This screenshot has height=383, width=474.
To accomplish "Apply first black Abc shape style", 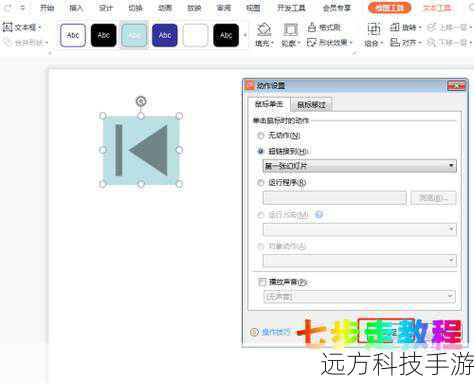I will (x=103, y=35).
